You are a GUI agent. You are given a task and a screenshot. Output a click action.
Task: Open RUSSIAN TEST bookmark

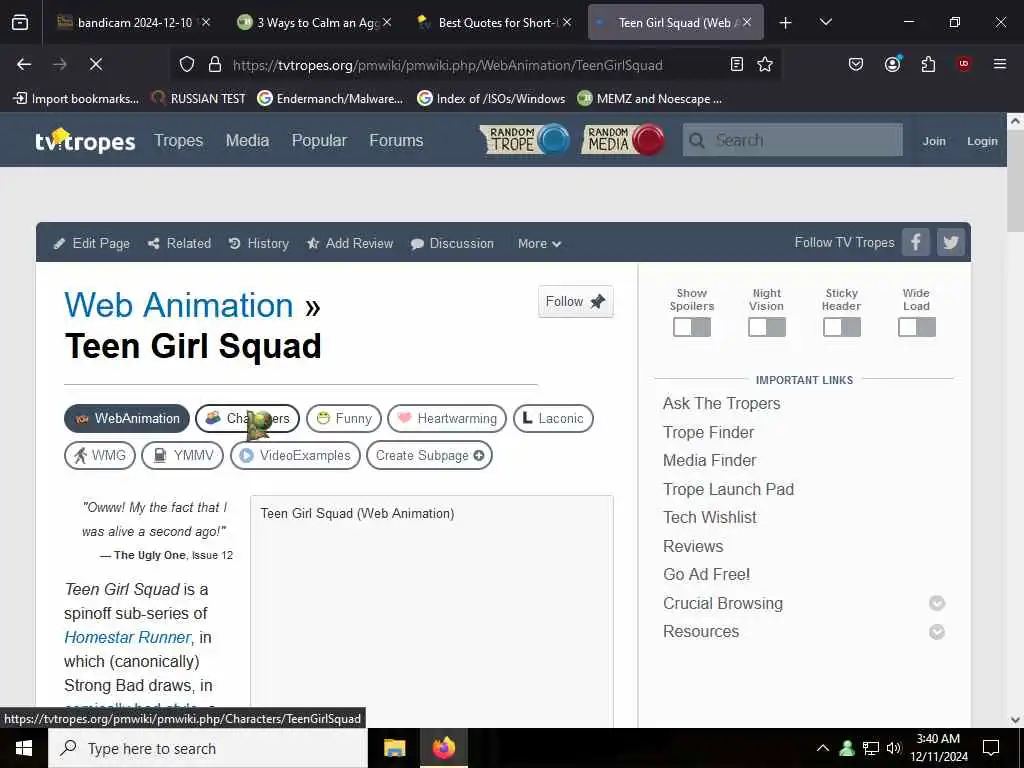(x=199, y=99)
